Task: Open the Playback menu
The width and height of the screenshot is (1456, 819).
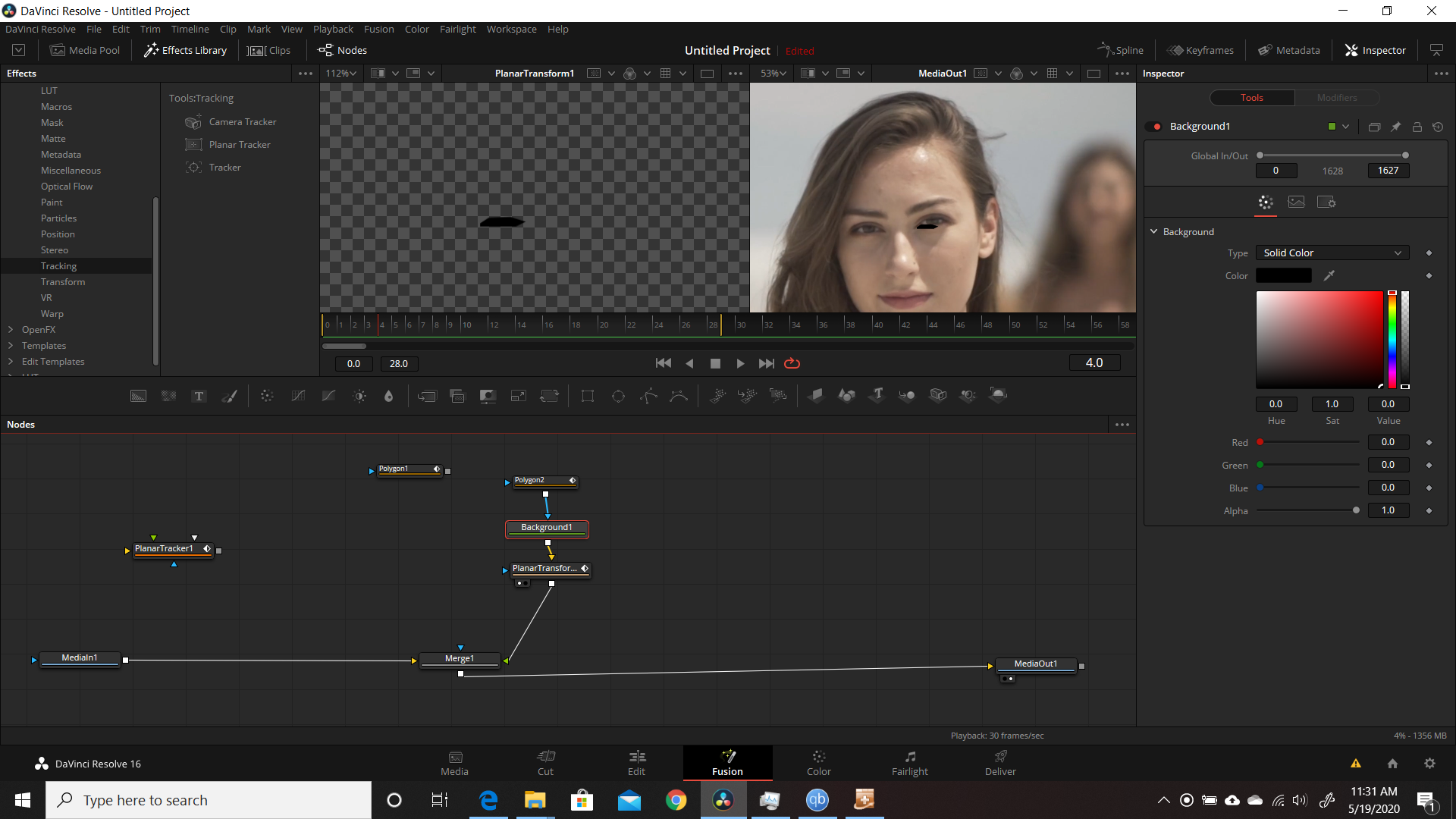Action: [x=333, y=29]
